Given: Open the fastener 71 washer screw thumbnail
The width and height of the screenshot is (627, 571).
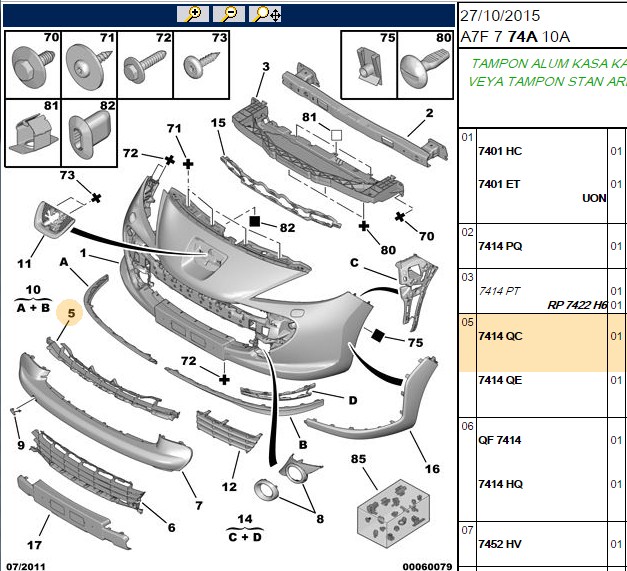Looking at the screenshot, I should click(90, 65).
